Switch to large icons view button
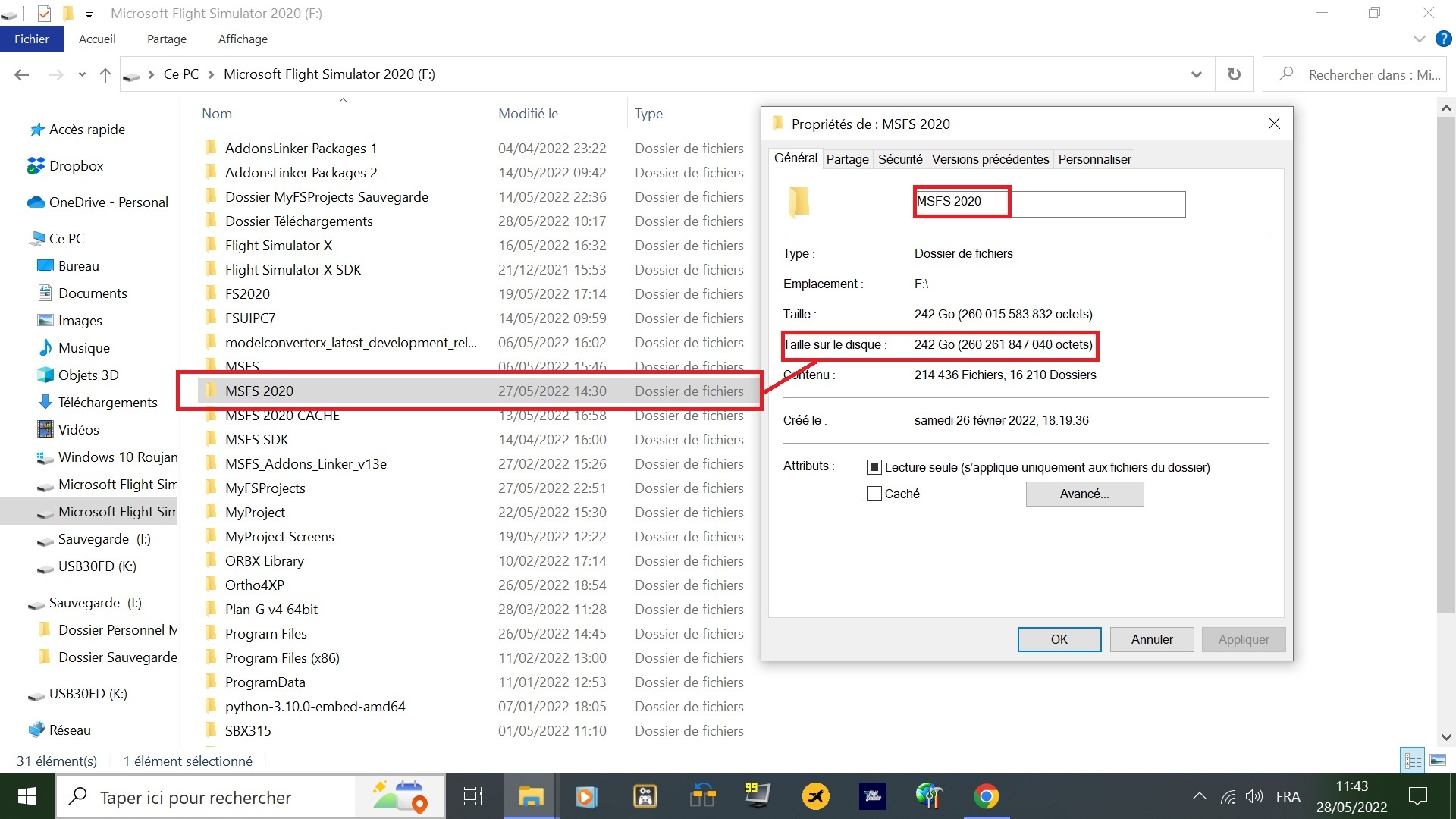 click(x=1438, y=760)
